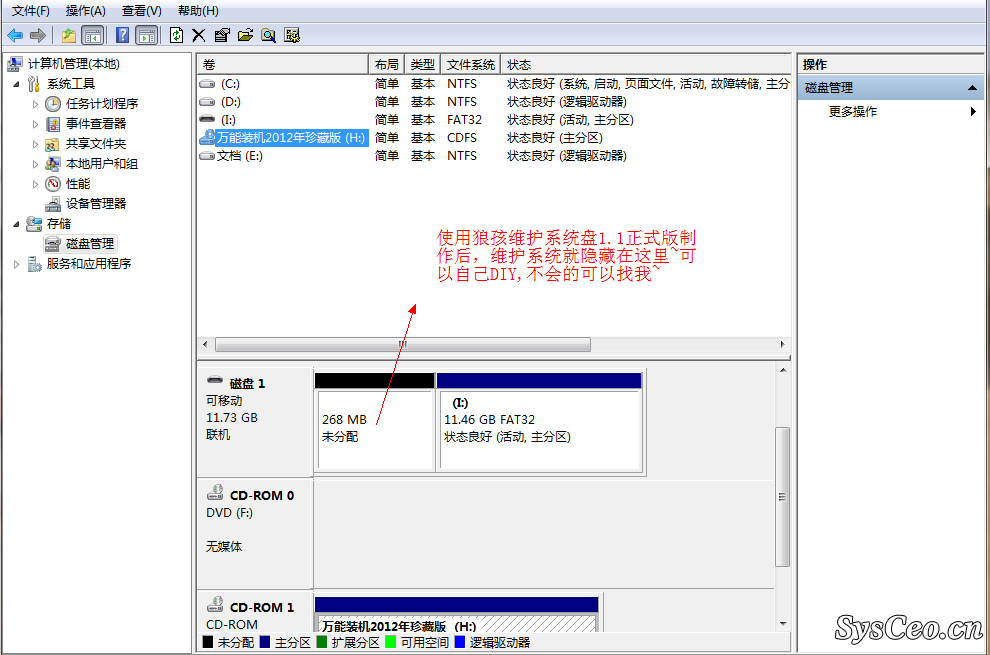Click the Up one level folder icon
Image resolution: width=990 pixels, height=655 pixels.
(69, 35)
